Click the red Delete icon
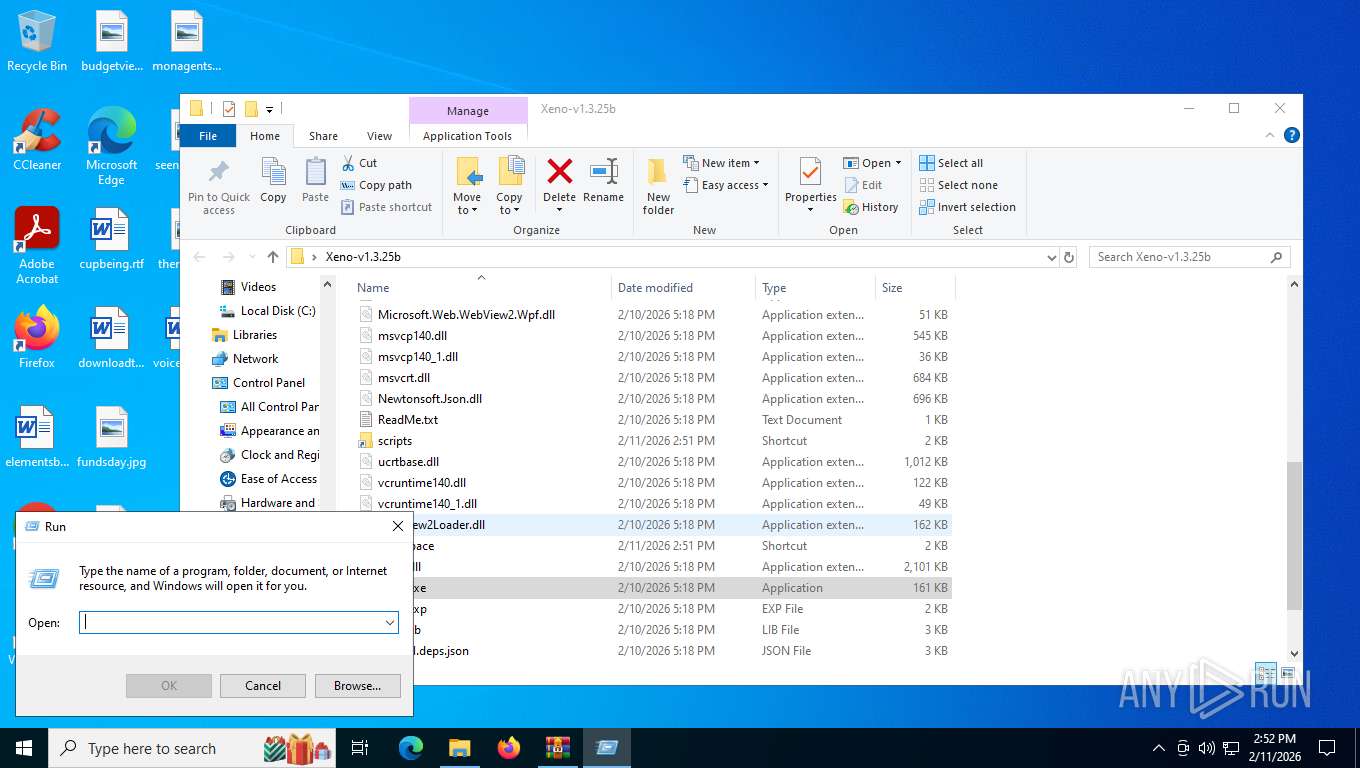 [x=559, y=172]
